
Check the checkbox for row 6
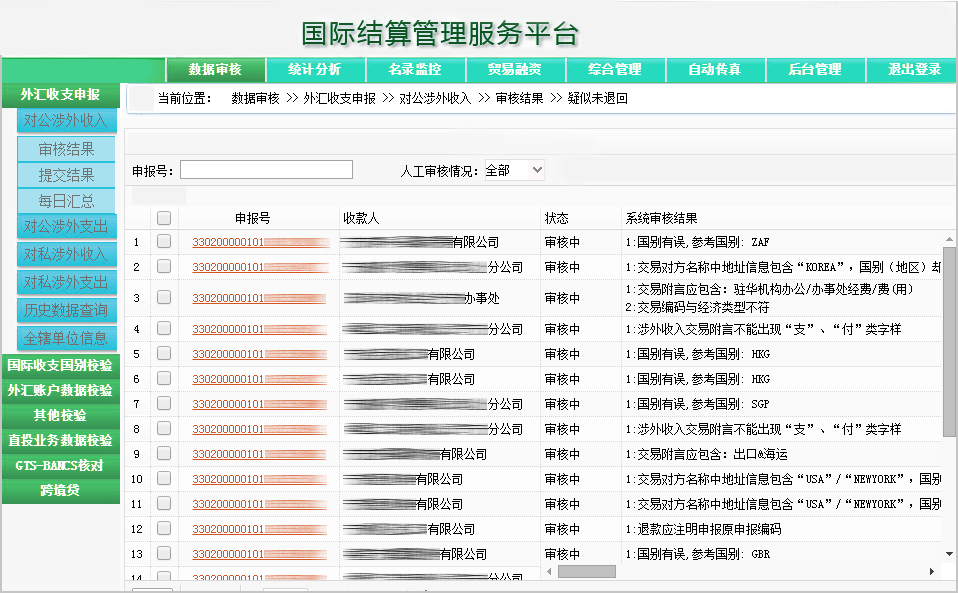coord(164,379)
